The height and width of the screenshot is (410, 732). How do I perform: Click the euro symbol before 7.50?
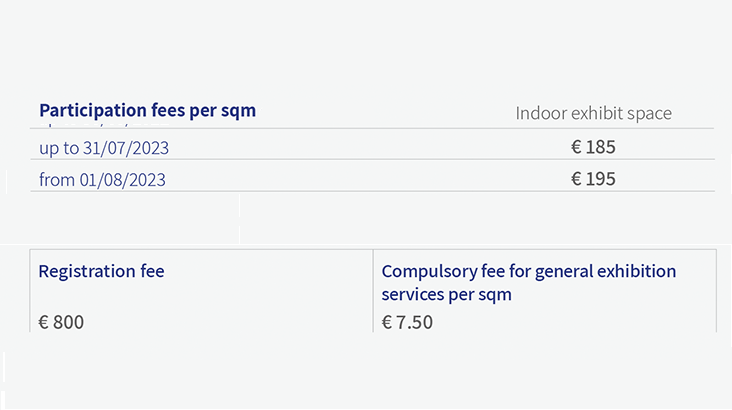point(387,322)
